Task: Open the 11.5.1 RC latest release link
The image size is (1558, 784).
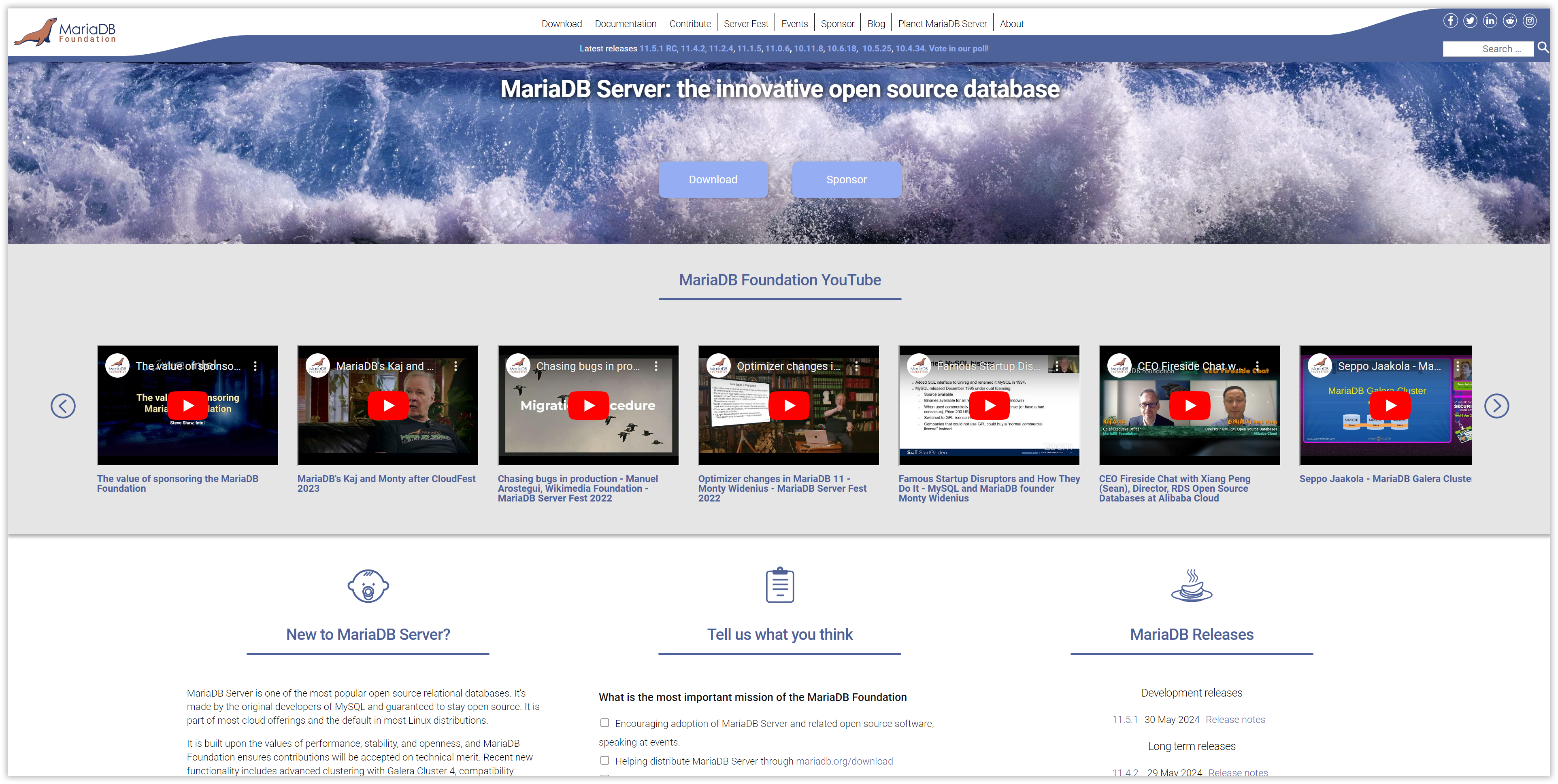Action: pos(658,48)
